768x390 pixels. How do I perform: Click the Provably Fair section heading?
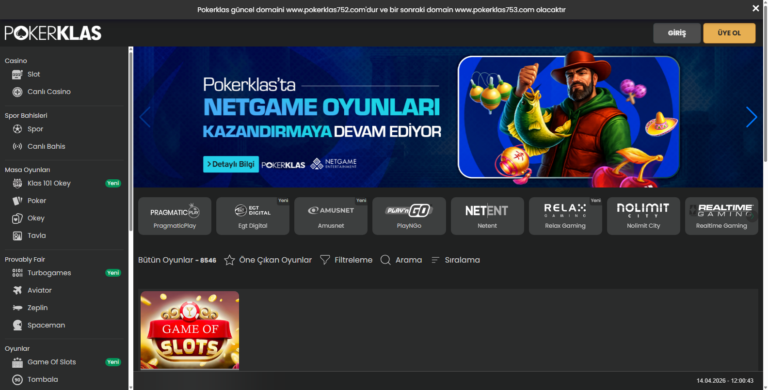pyautogui.click(x=24, y=260)
